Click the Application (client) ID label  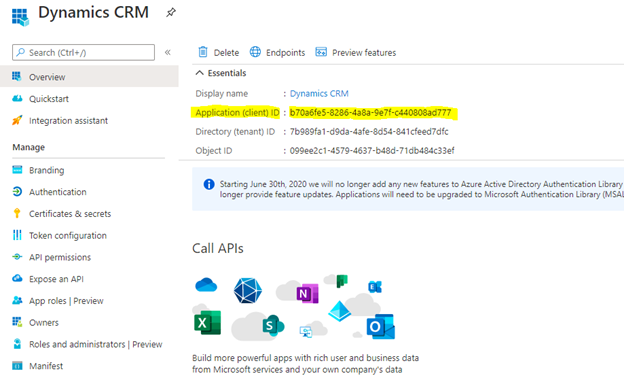(238, 113)
